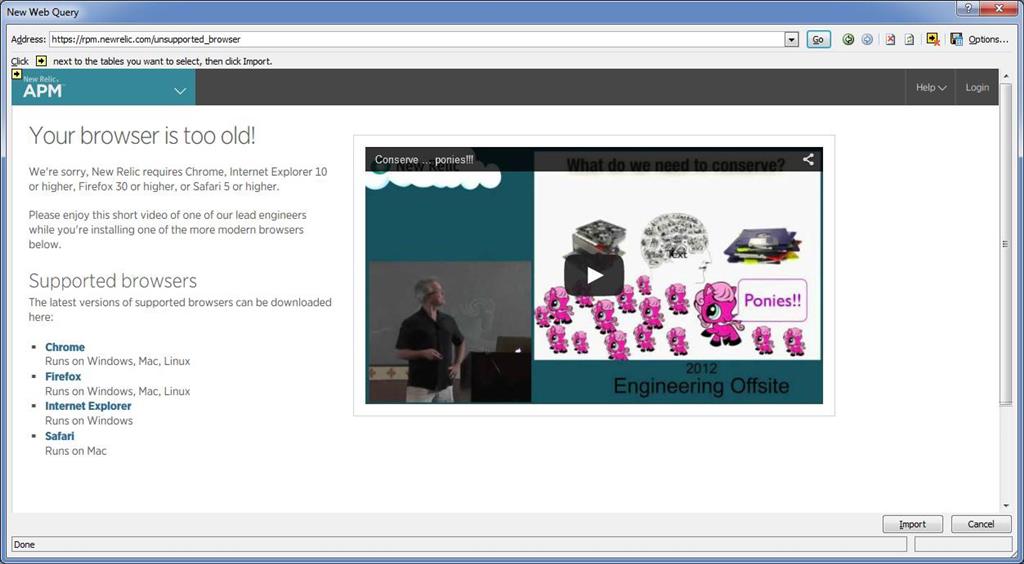
Task: Click the Save Query floppy disk icon
Action: tap(956, 40)
